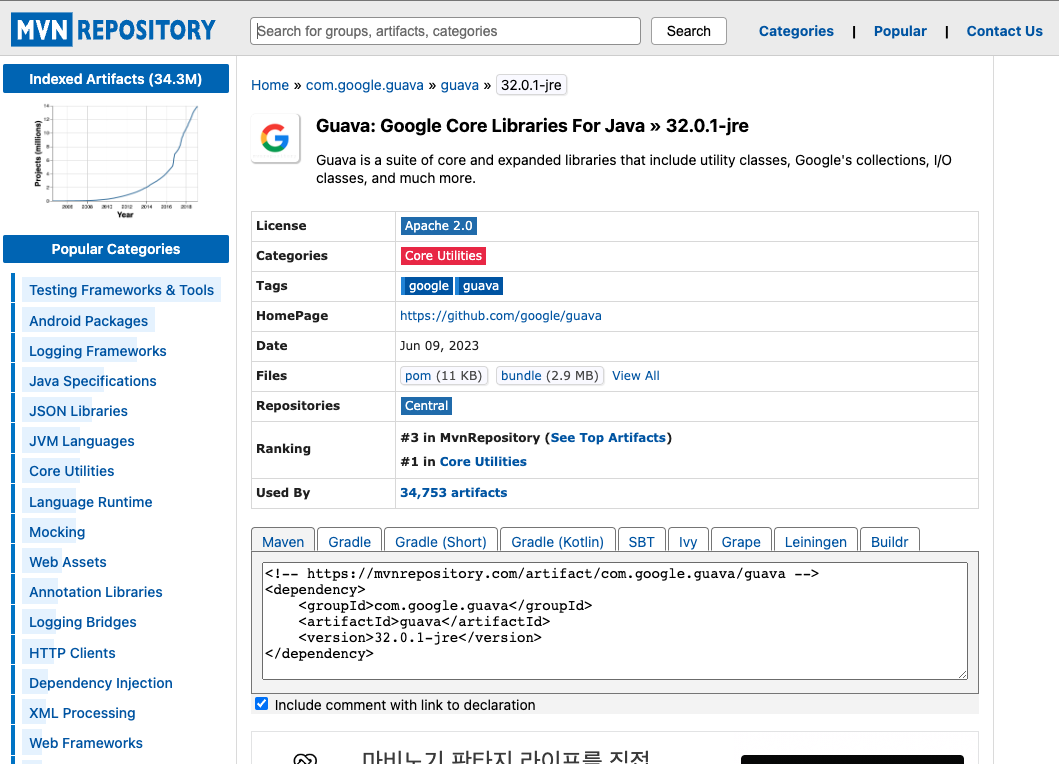This screenshot has width=1059, height=764.
Task: Click the Search button
Action: (688, 31)
